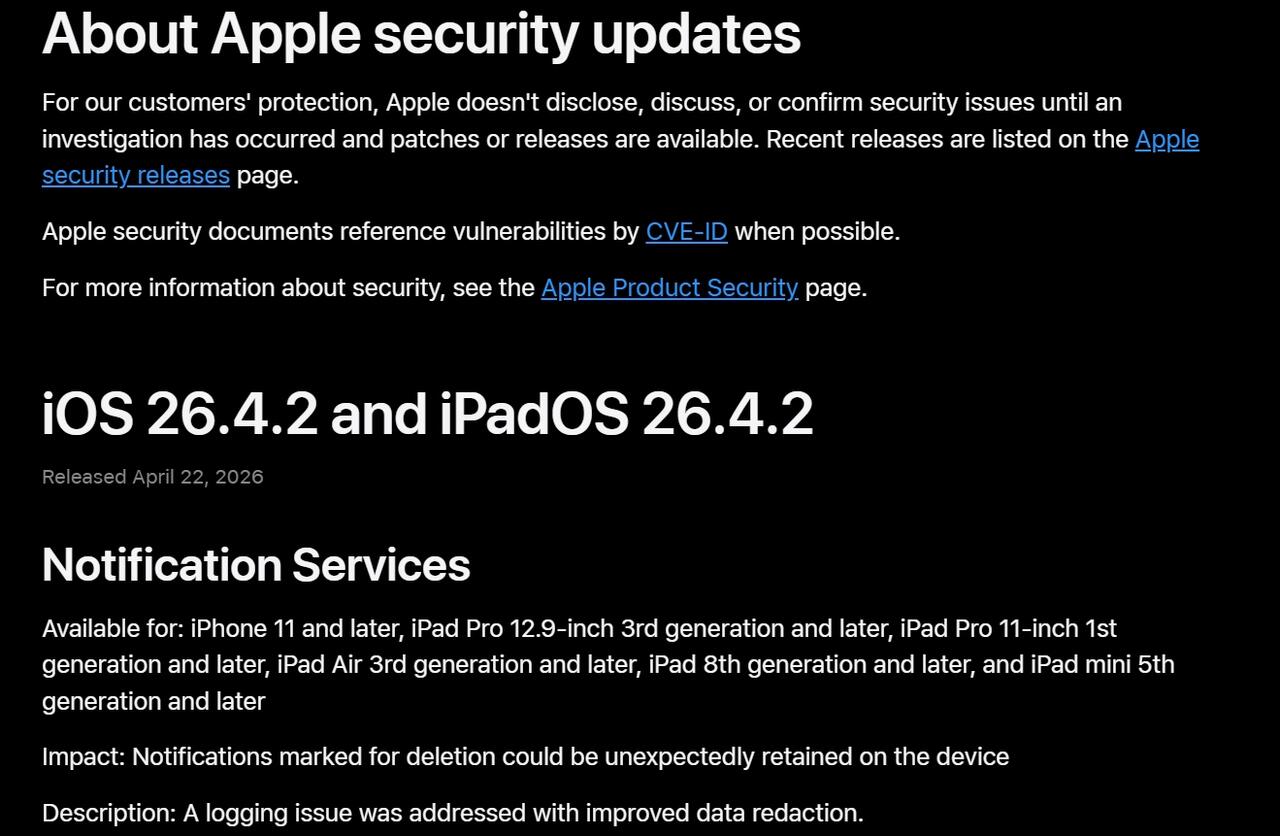1280x836 pixels.
Task: Click the Released April 22, 2026 date text
Action: [152, 477]
